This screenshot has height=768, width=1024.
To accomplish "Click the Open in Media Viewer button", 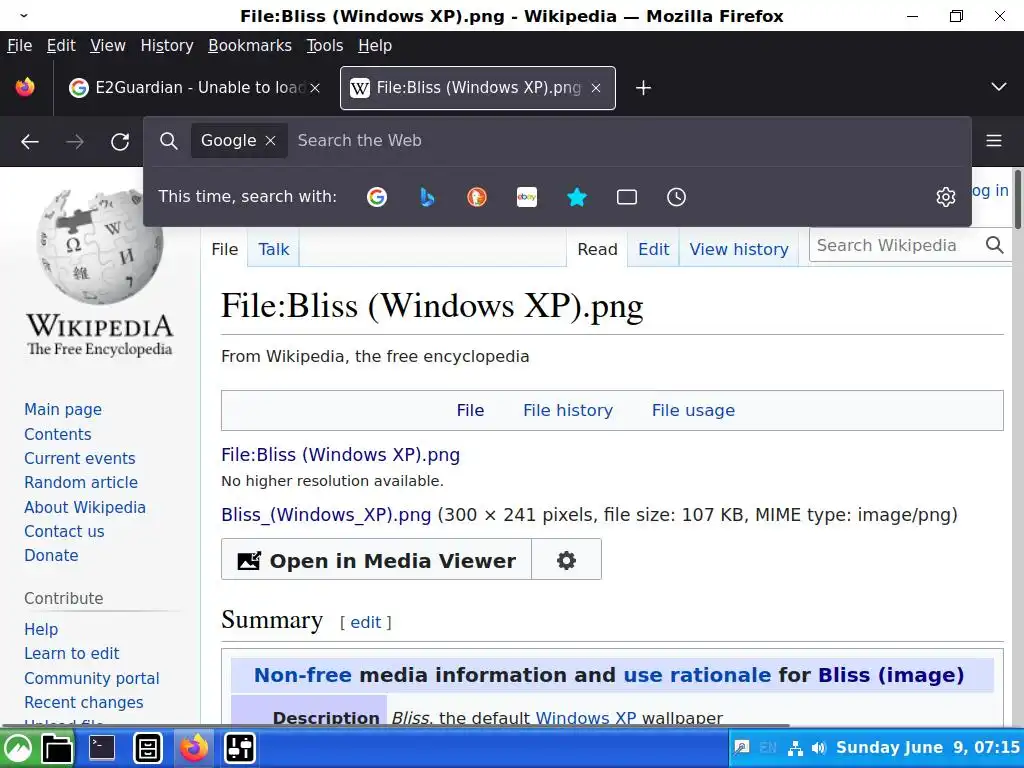I will point(377,560).
